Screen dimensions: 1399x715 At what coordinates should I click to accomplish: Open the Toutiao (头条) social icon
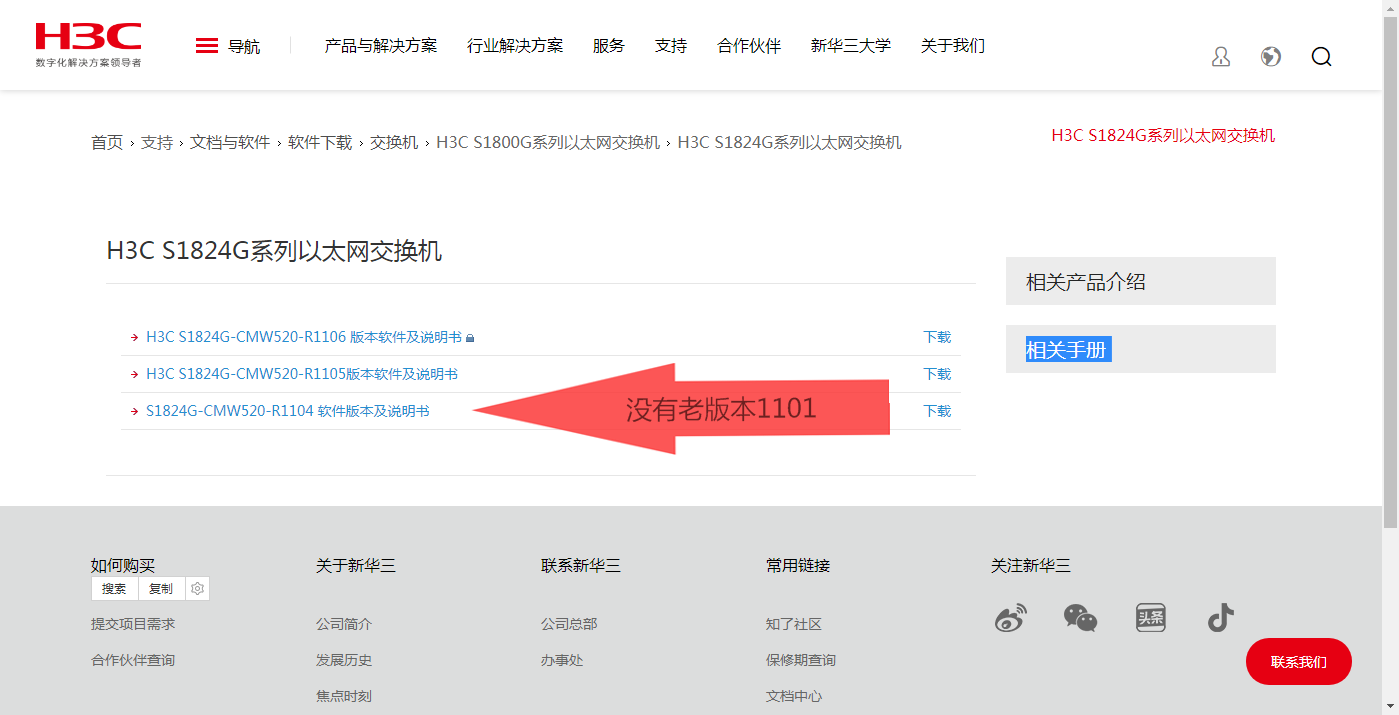(1150, 618)
